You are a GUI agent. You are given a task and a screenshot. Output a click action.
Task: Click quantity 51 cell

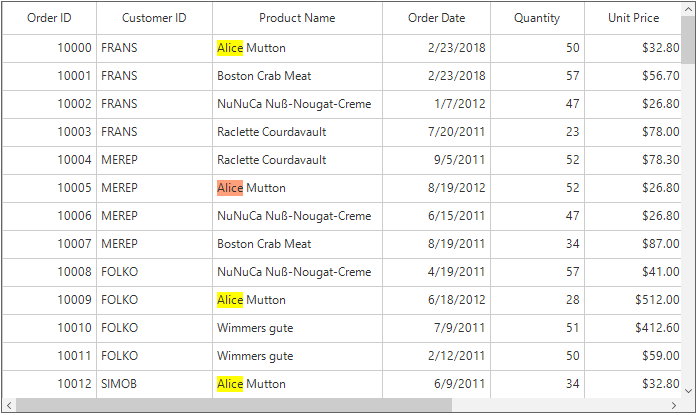pos(537,328)
